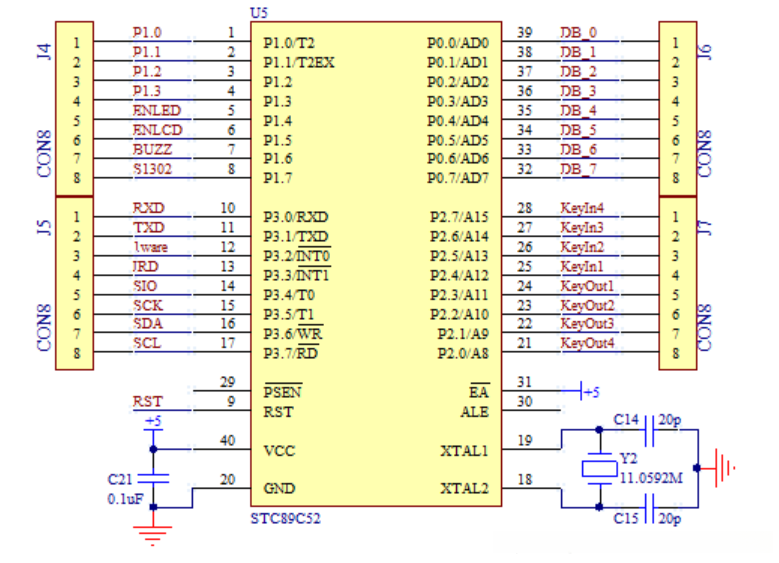Select the crystal Y2 symbol

pyautogui.click(x=600, y=469)
